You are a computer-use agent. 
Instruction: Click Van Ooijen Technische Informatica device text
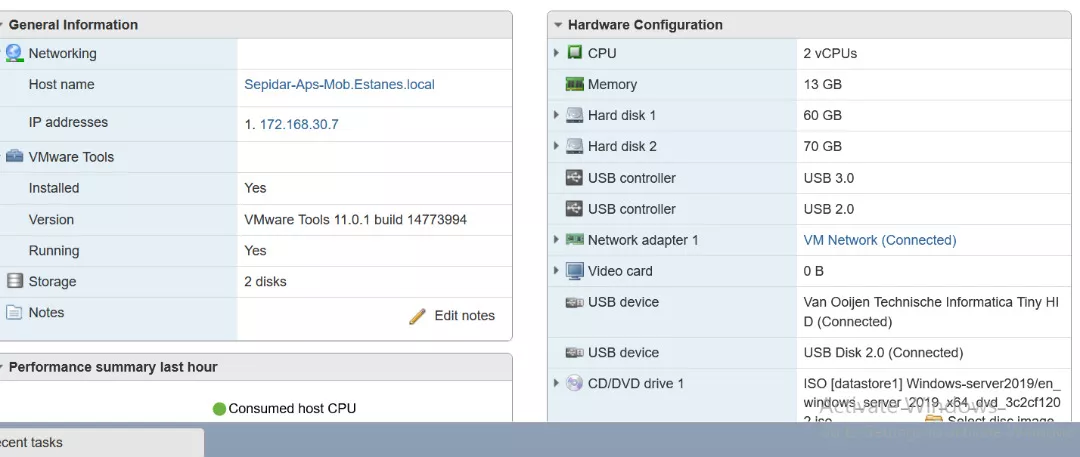[931, 312]
